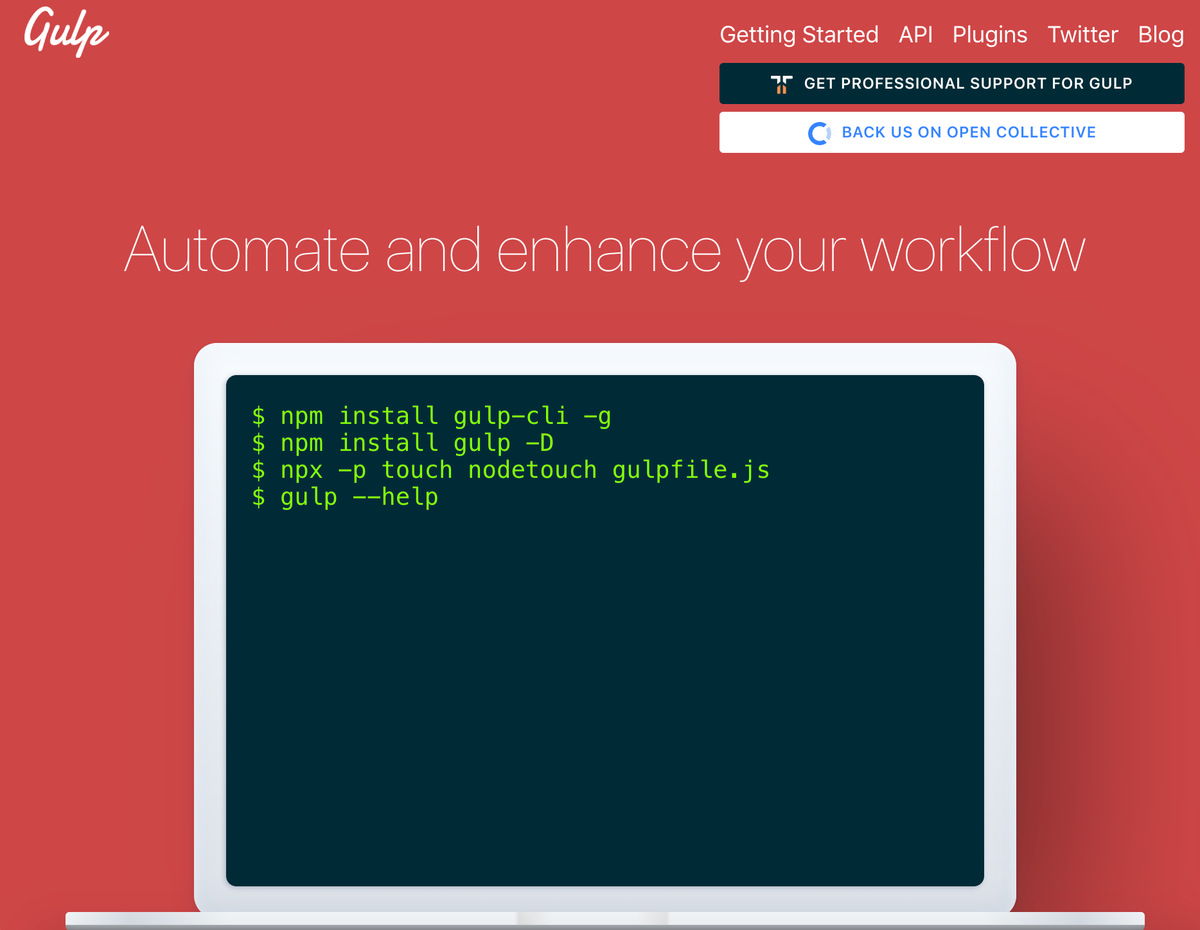Viewport: 1200px width, 930px height.
Task: Click the 'npm install gulp-cli -g' command line
Action: click(x=431, y=416)
